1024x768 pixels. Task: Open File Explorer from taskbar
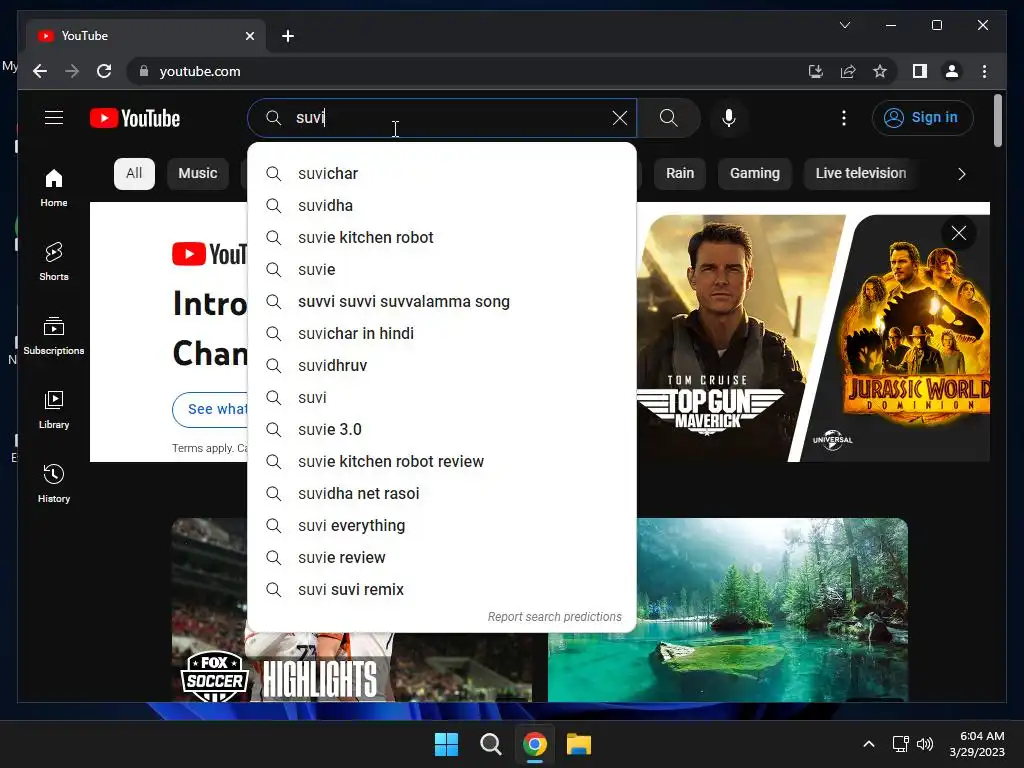[579, 744]
